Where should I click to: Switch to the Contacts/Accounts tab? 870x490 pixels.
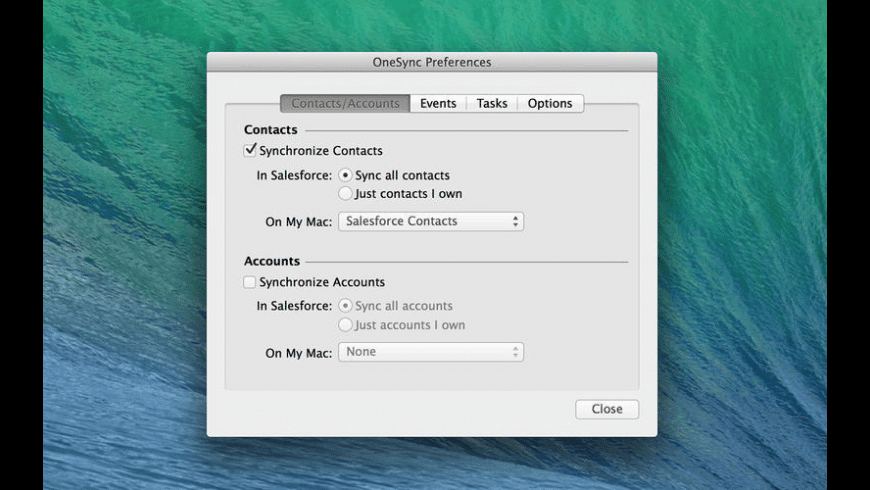pos(345,103)
